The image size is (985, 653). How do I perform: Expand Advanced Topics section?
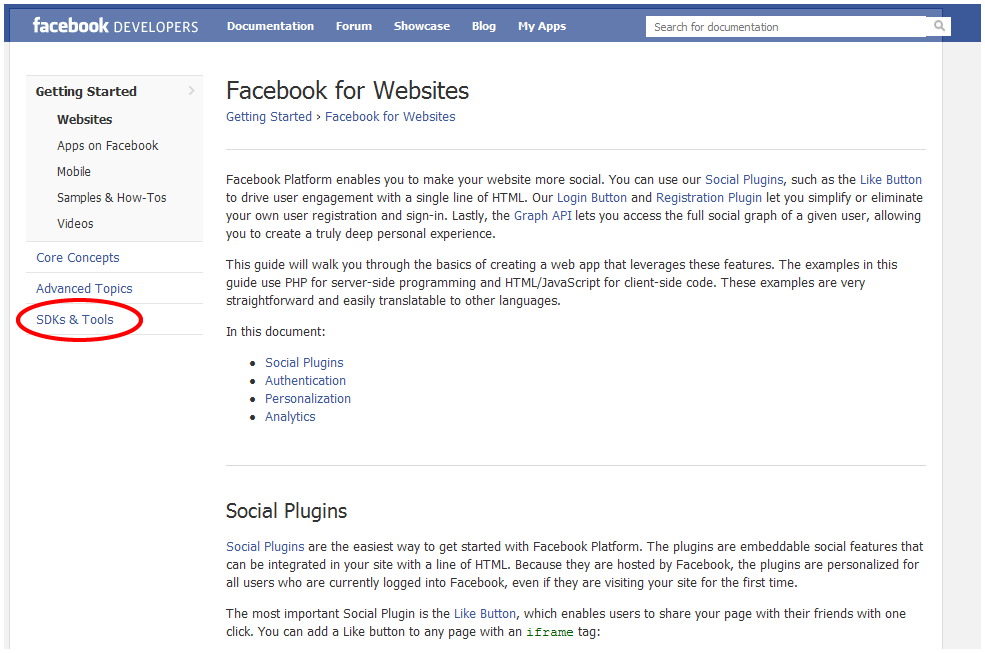pyautogui.click(x=84, y=288)
